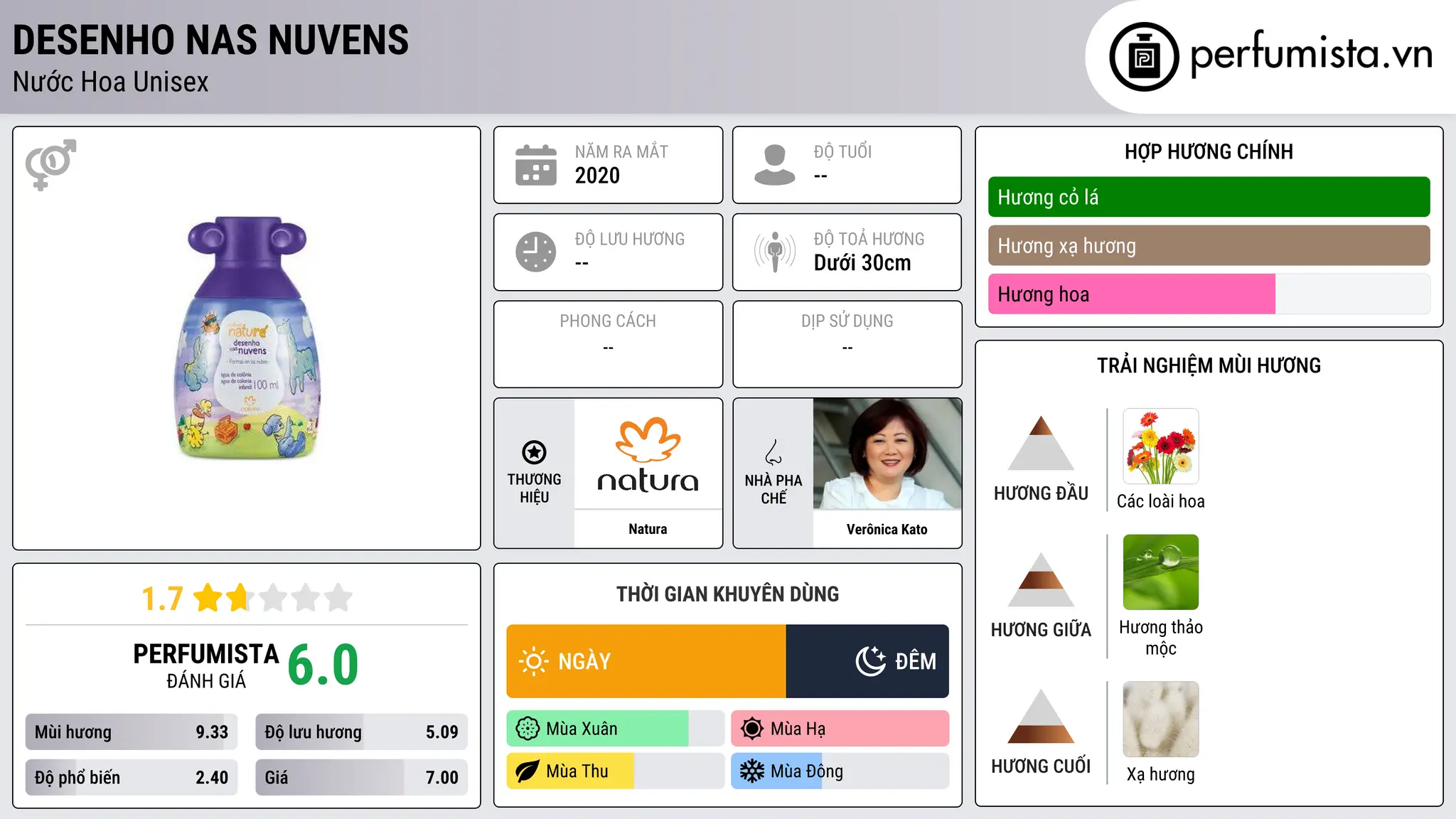Click the TRẢI NGHIỆM MÙI HƯƠNG heading
This screenshot has height=819, width=1456.
1209,365
